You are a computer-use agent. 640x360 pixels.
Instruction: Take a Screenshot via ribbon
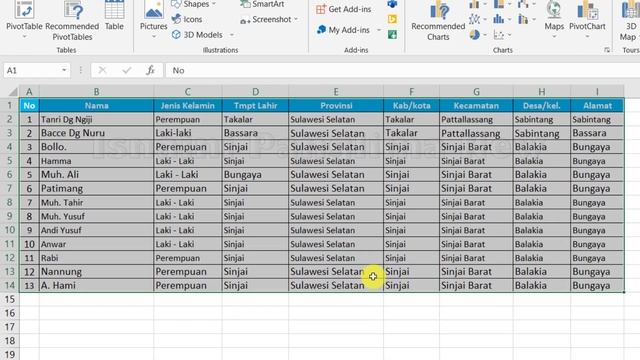pos(266,19)
